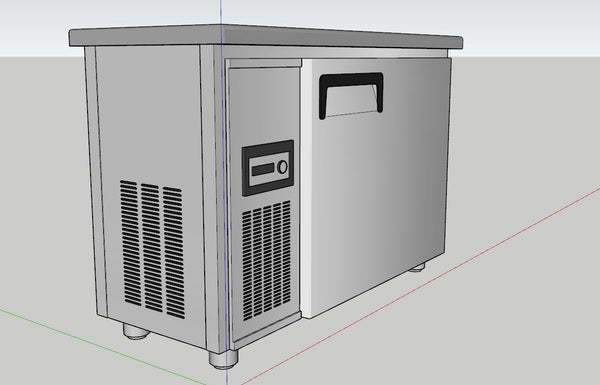Click the red axis line on the ground

click(x=421, y=286)
